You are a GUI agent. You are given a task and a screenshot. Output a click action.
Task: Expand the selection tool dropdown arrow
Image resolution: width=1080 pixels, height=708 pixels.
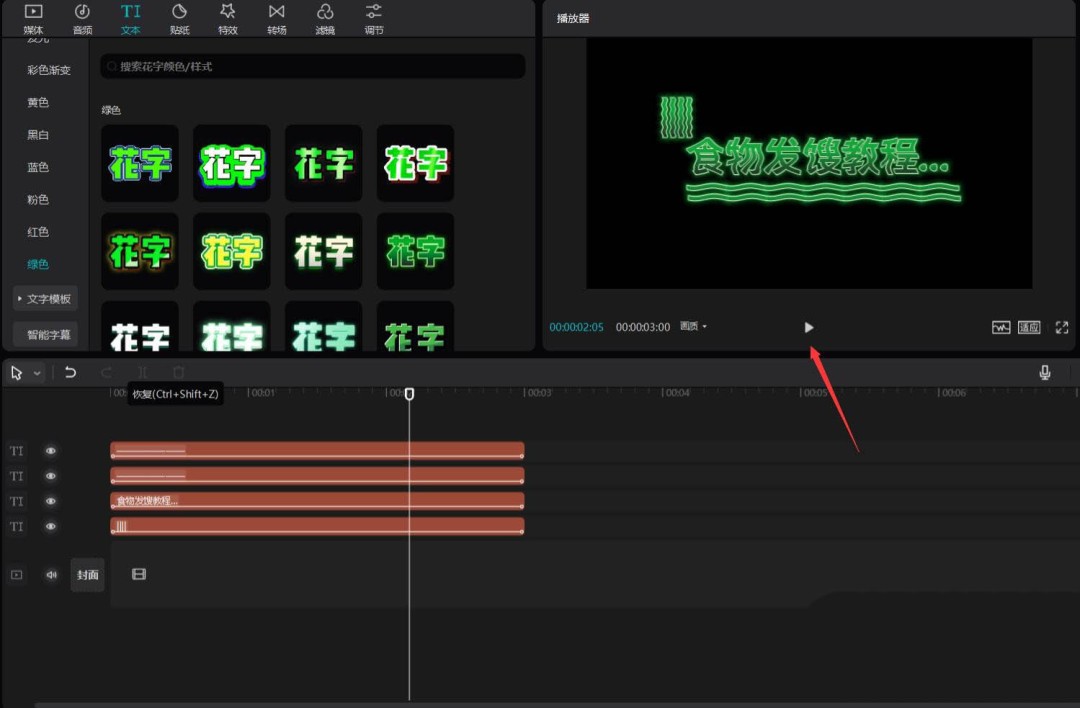(x=38, y=373)
